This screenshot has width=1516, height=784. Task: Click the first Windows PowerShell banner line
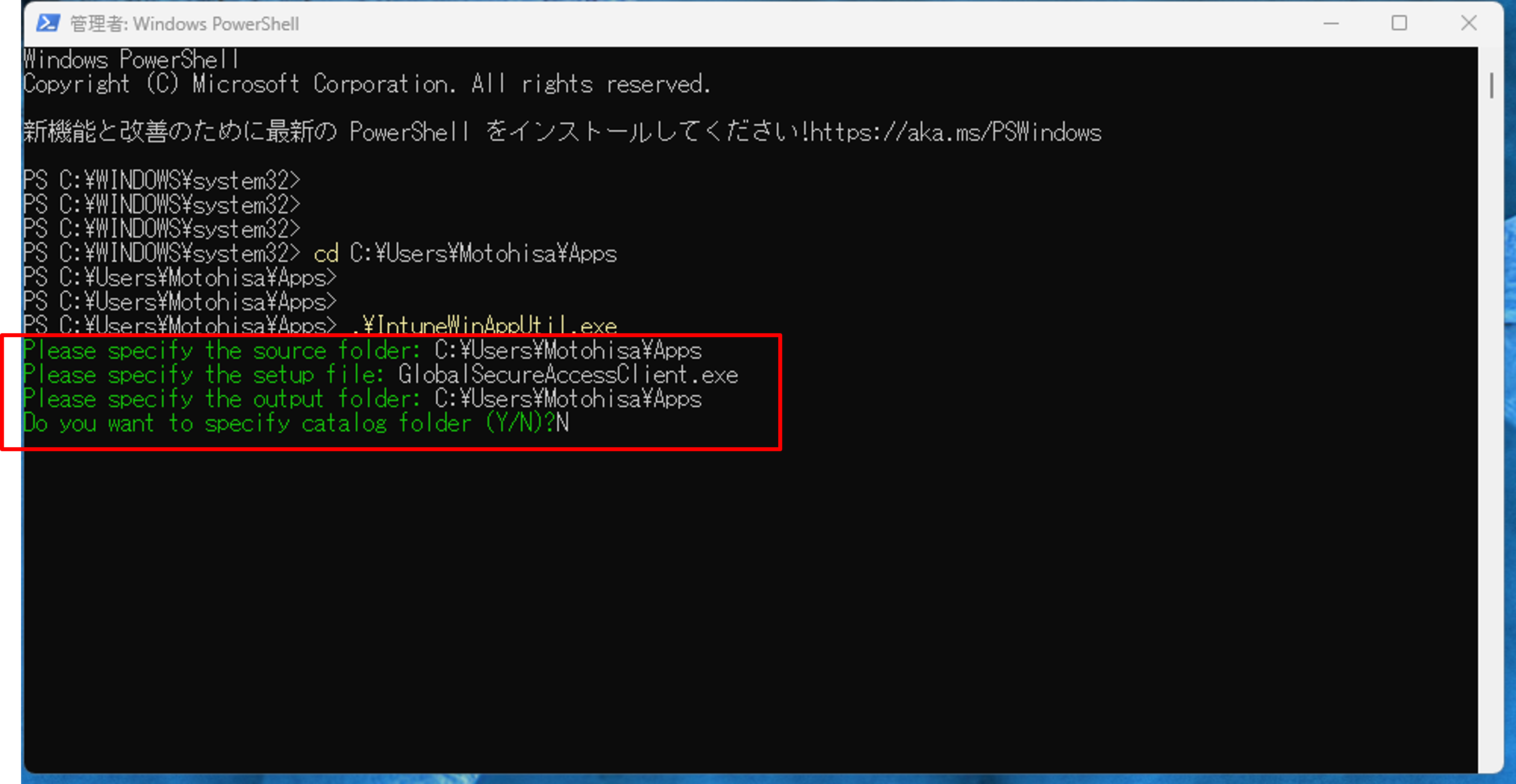coord(131,60)
